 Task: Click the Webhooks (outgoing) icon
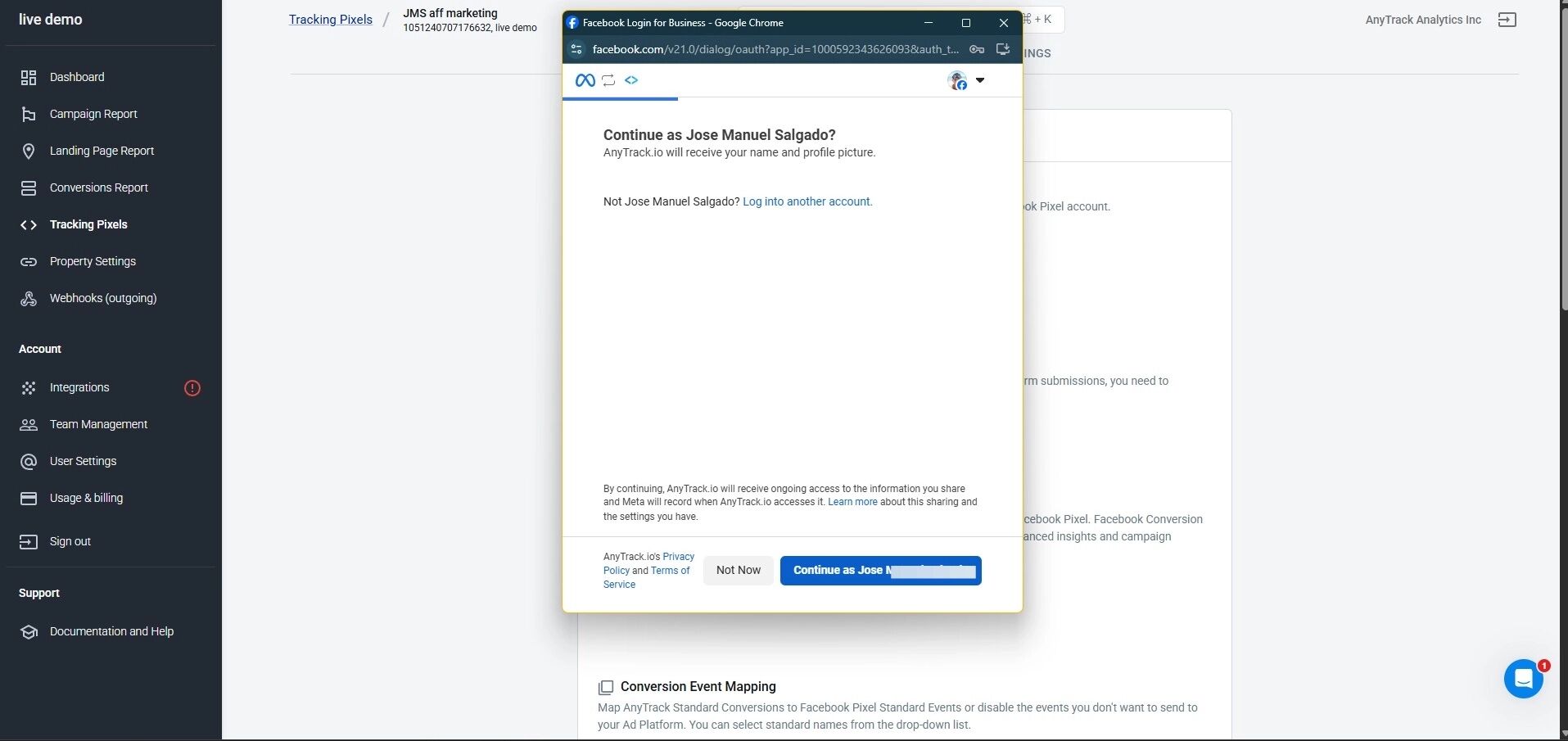29,299
